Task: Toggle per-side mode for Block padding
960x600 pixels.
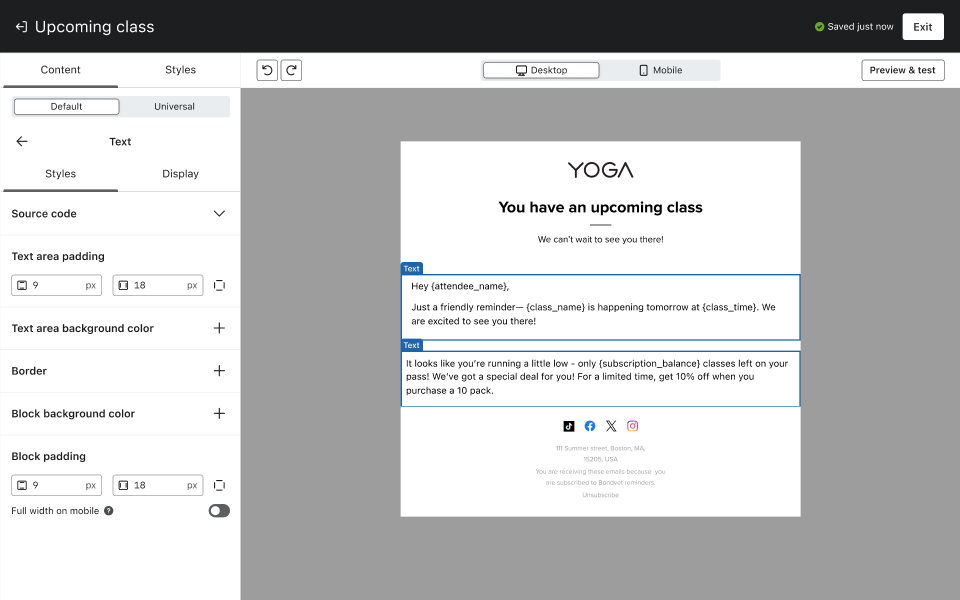Action: pos(219,486)
